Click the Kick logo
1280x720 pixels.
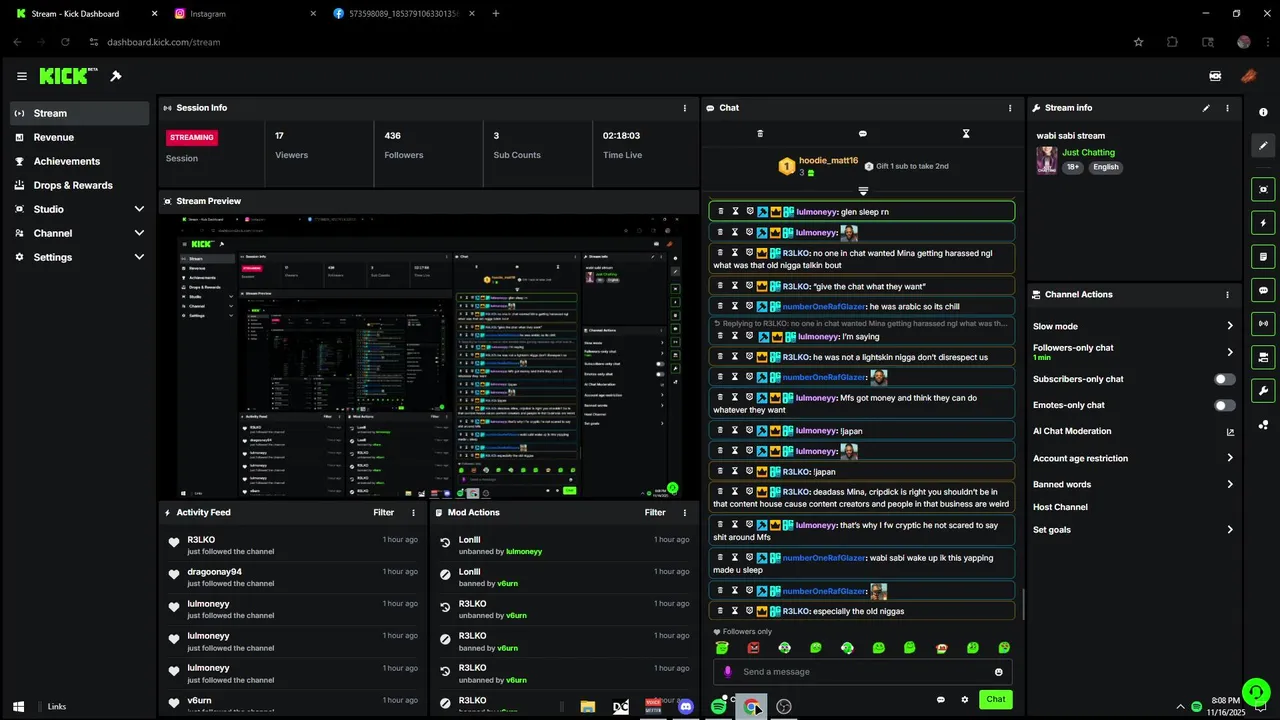[x=66, y=76]
